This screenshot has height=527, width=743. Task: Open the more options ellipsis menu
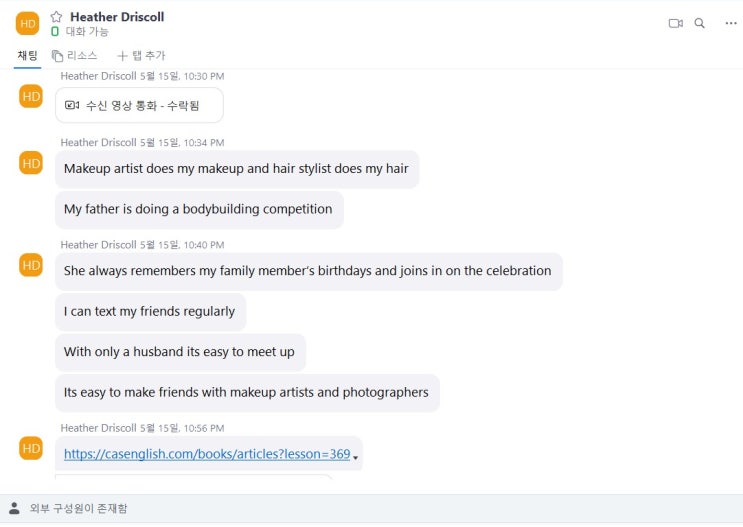731,23
